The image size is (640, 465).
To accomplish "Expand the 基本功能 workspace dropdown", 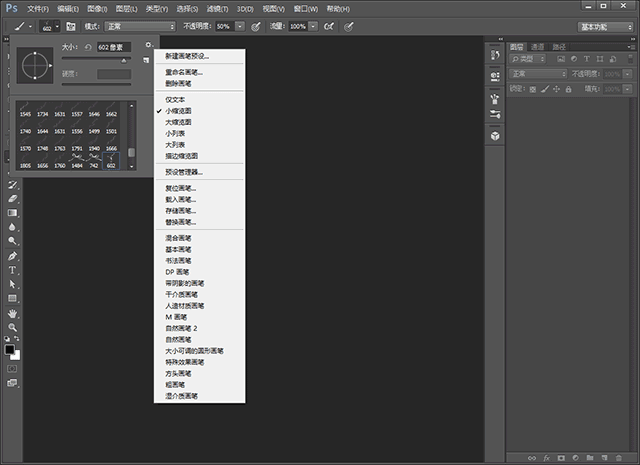I will pyautogui.click(x=606, y=25).
